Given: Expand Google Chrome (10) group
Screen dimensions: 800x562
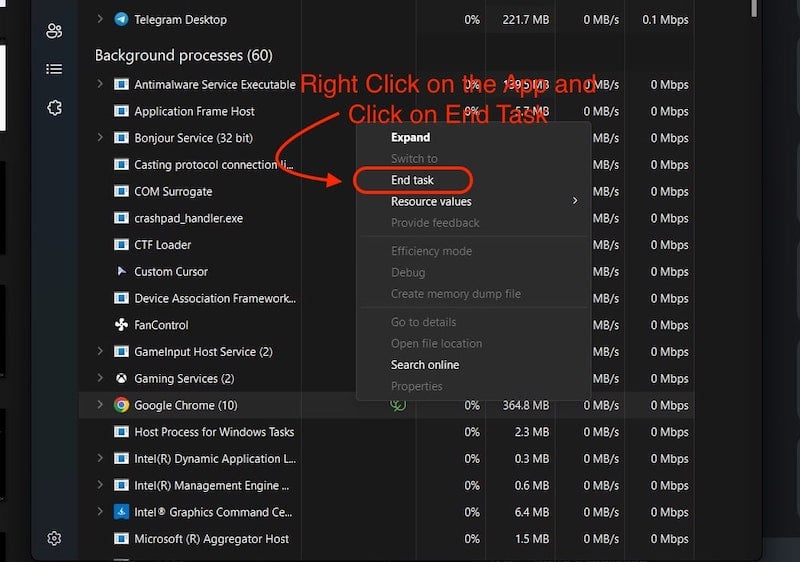Looking at the screenshot, I should 100,404.
